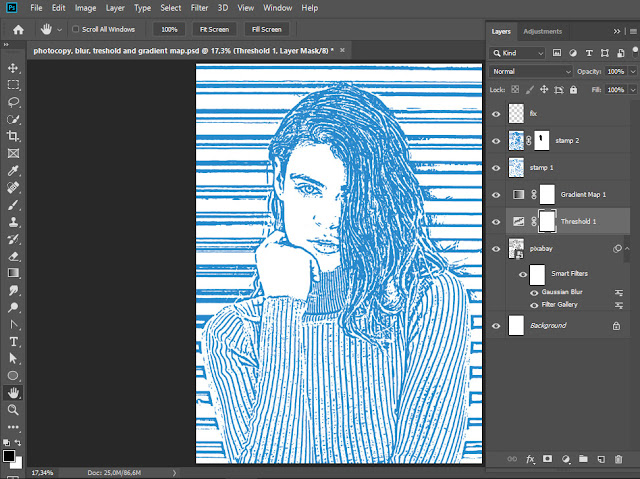
Task: Open the blend mode Normal dropdown
Action: point(531,71)
